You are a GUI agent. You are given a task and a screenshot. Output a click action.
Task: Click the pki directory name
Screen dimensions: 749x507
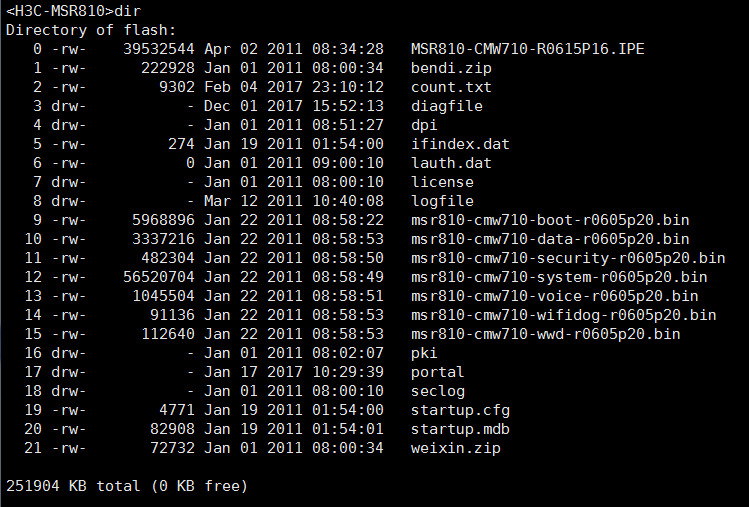[x=424, y=353]
